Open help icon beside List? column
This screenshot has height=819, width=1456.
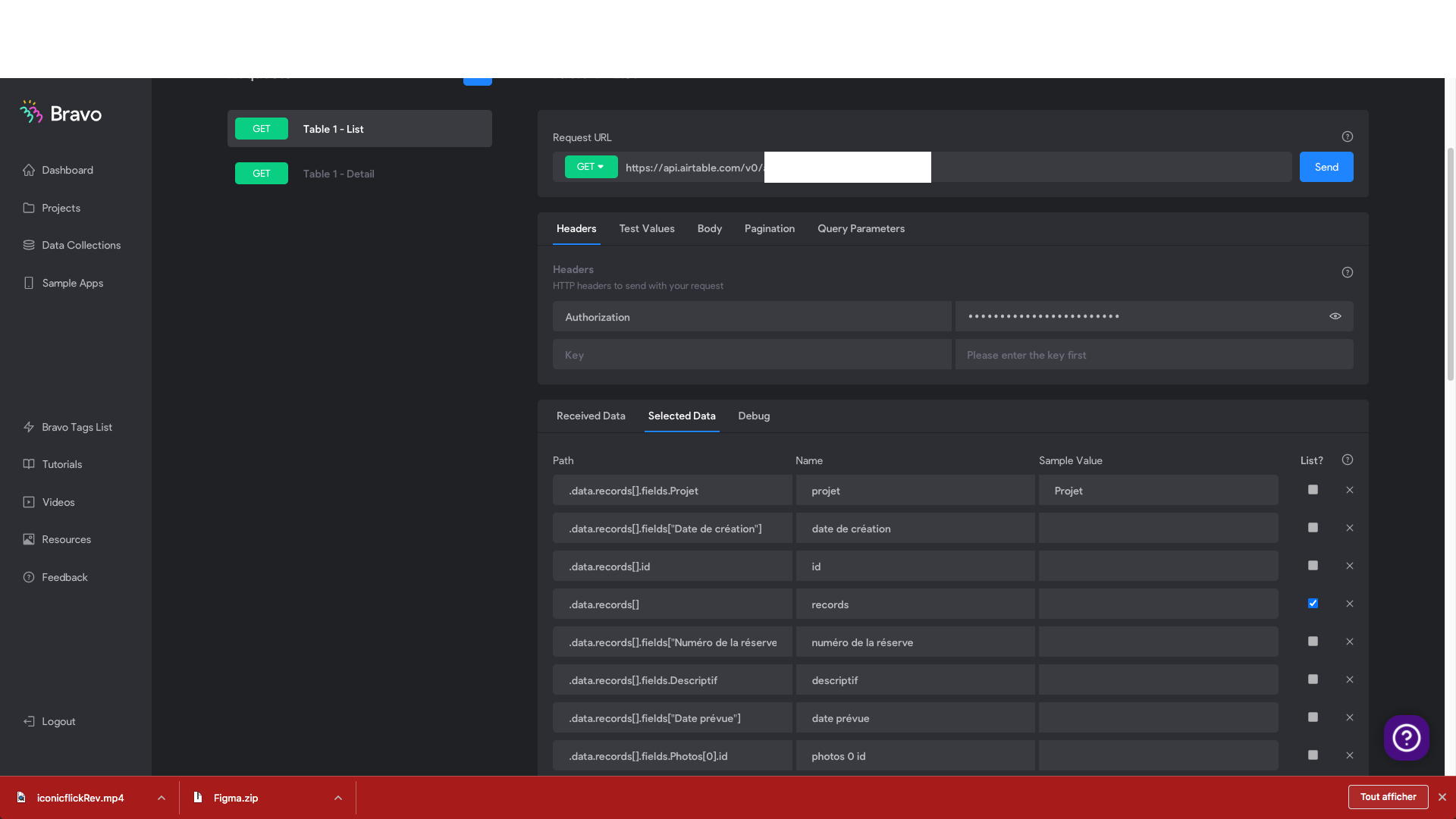pos(1347,460)
